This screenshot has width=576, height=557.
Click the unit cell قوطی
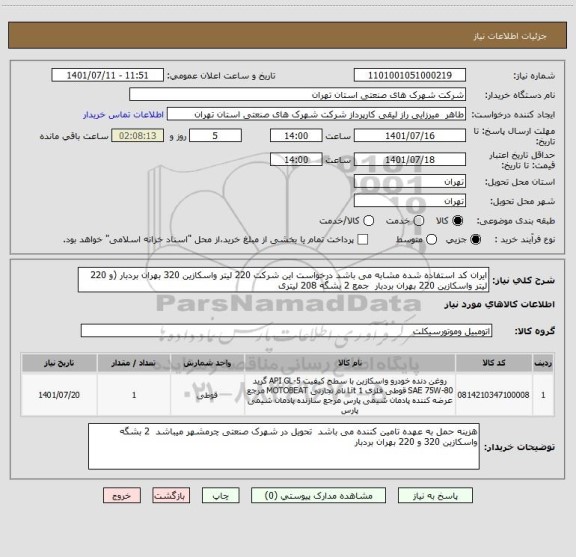pos(207,395)
